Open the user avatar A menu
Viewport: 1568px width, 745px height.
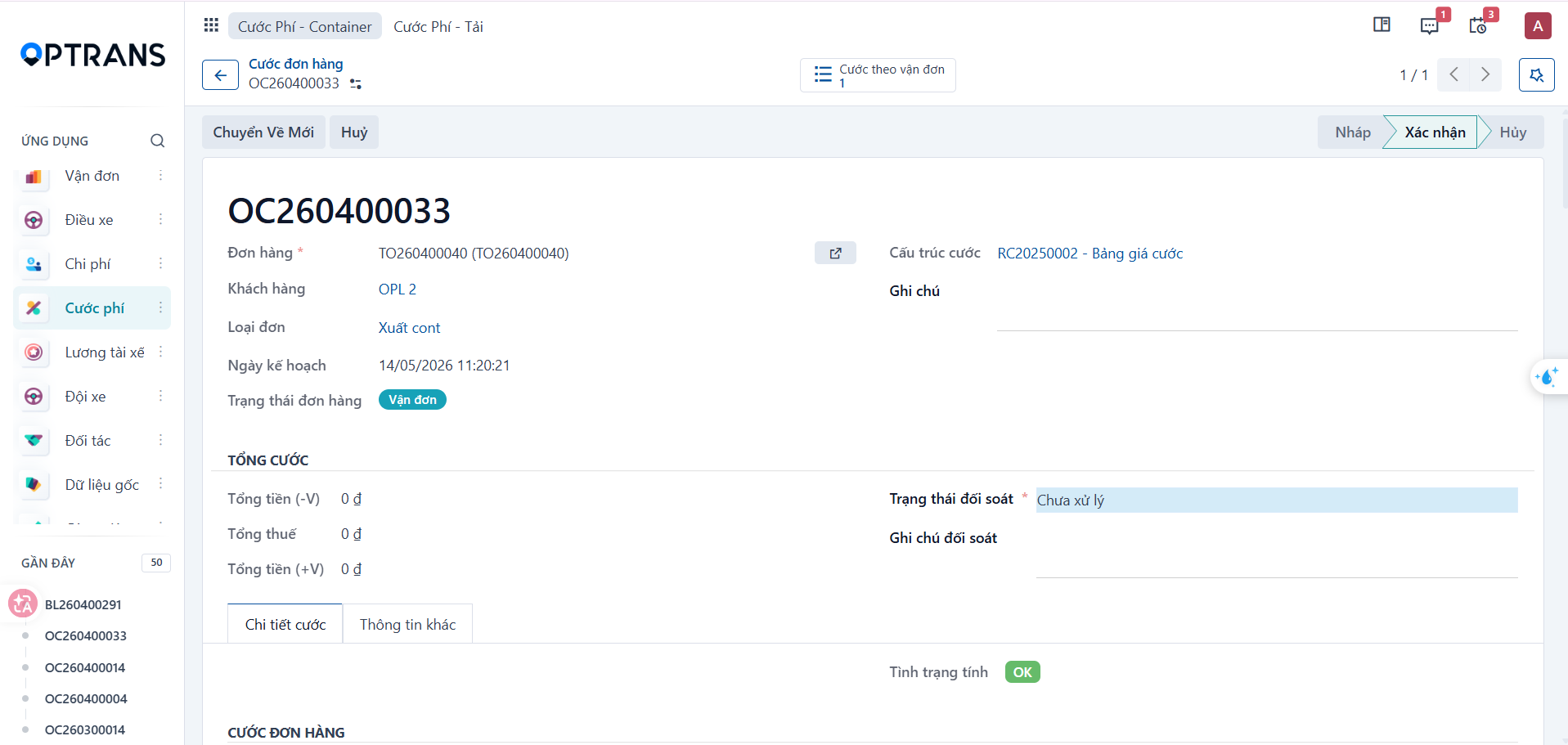[x=1538, y=26]
